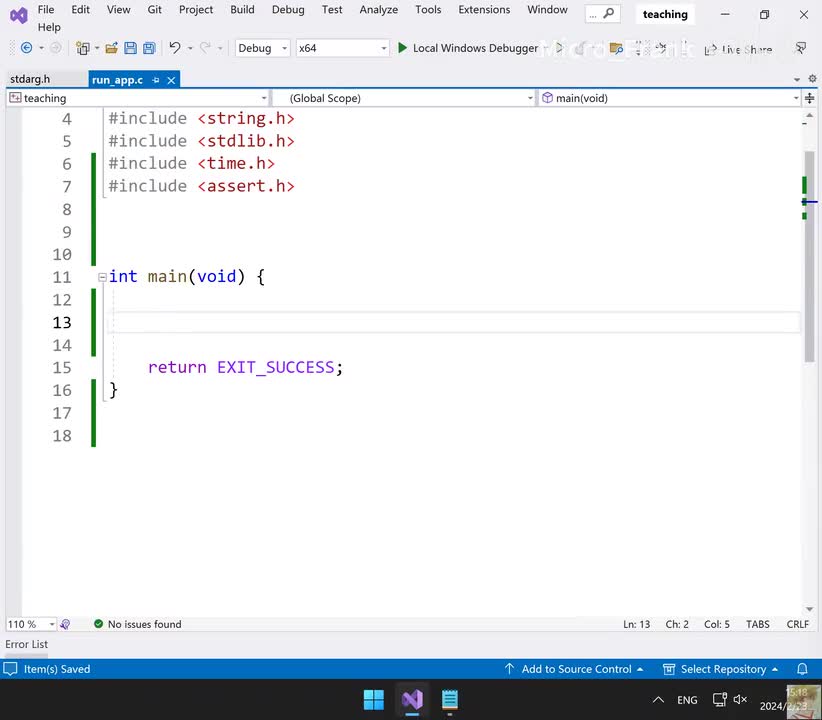Click the Find in Files folder icon
Viewport: 822px width, 720px height.
tap(616, 49)
